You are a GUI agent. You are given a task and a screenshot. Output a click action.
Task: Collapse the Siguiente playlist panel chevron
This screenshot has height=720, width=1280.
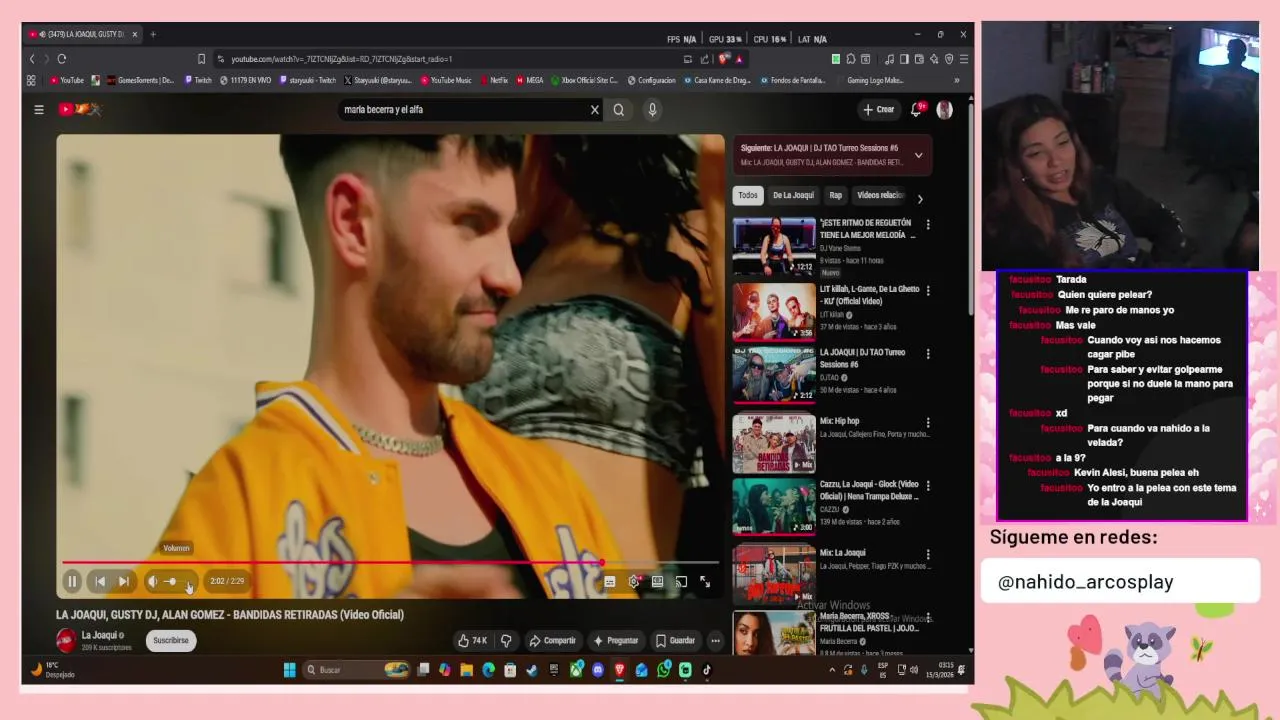pos(918,155)
